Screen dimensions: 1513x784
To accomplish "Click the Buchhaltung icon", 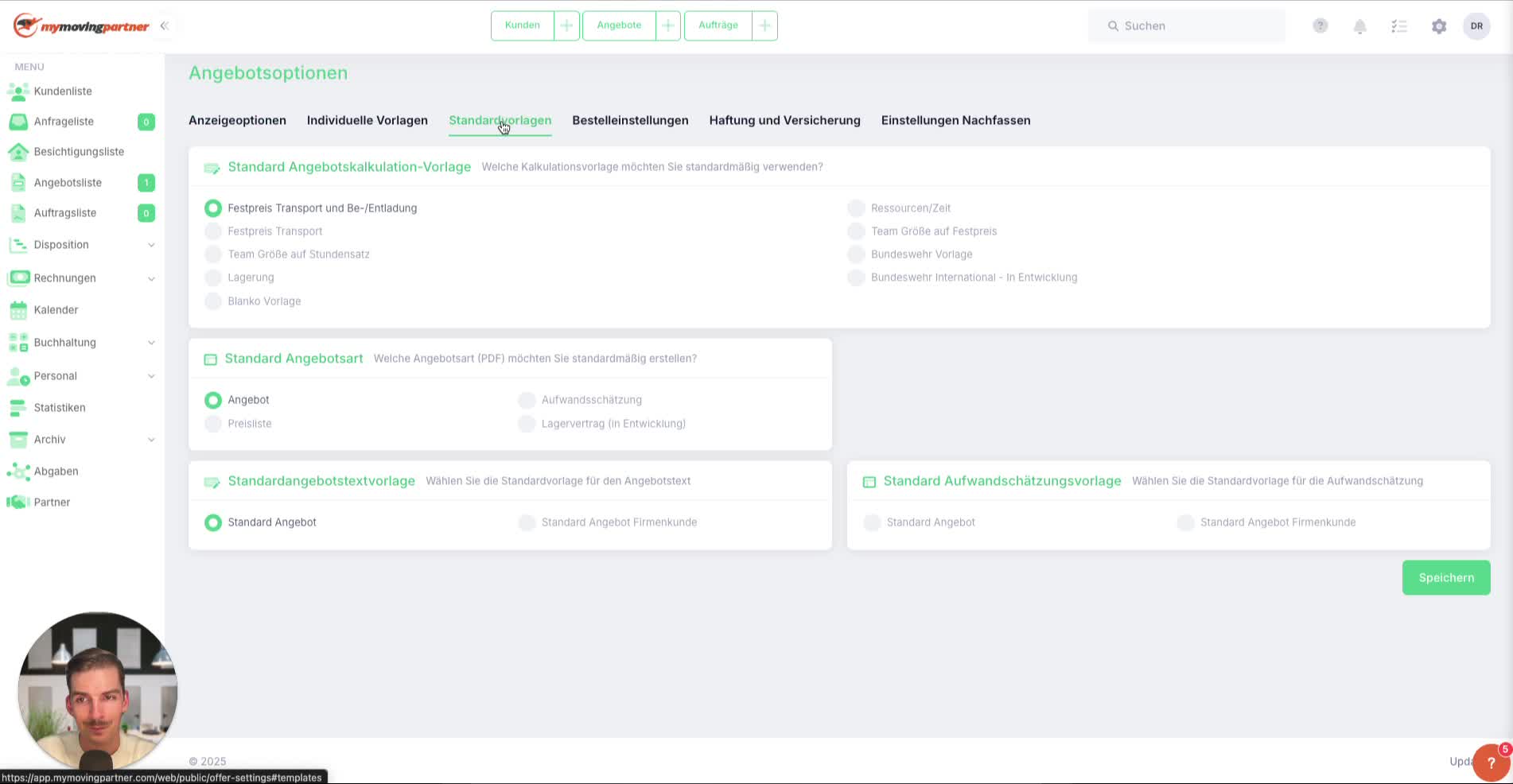I will click(18, 343).
